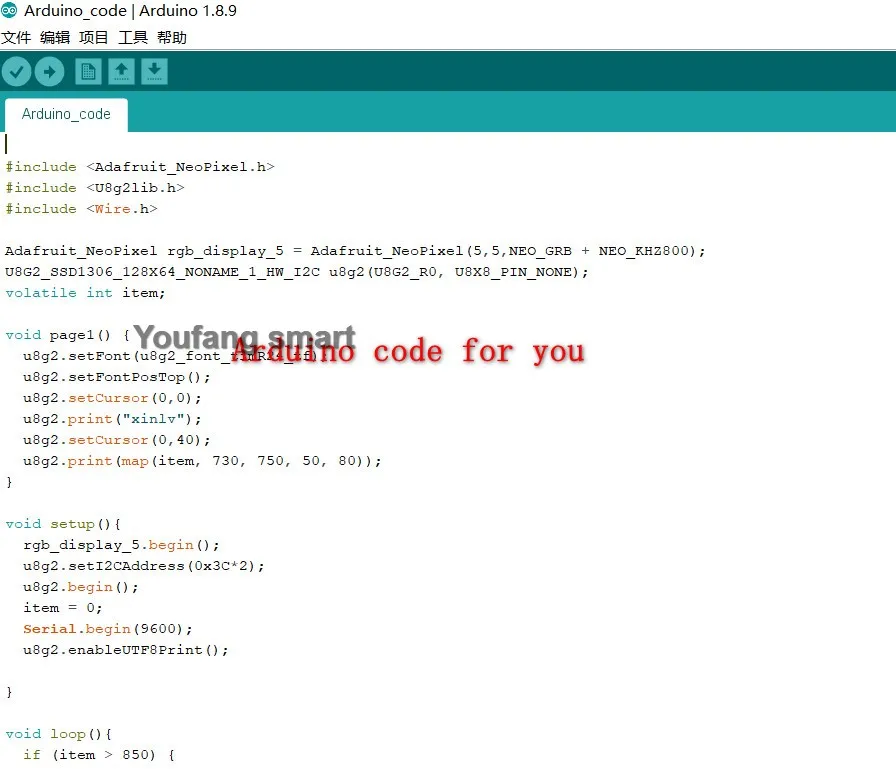
Task: Click the 'void setup(){' line
Action: [x=63, y=524]
